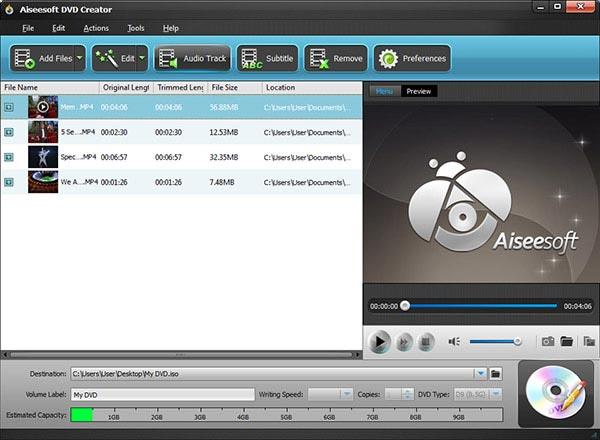Open Preferences with the gear button
The image size is (600, 440).
(412, 58)
